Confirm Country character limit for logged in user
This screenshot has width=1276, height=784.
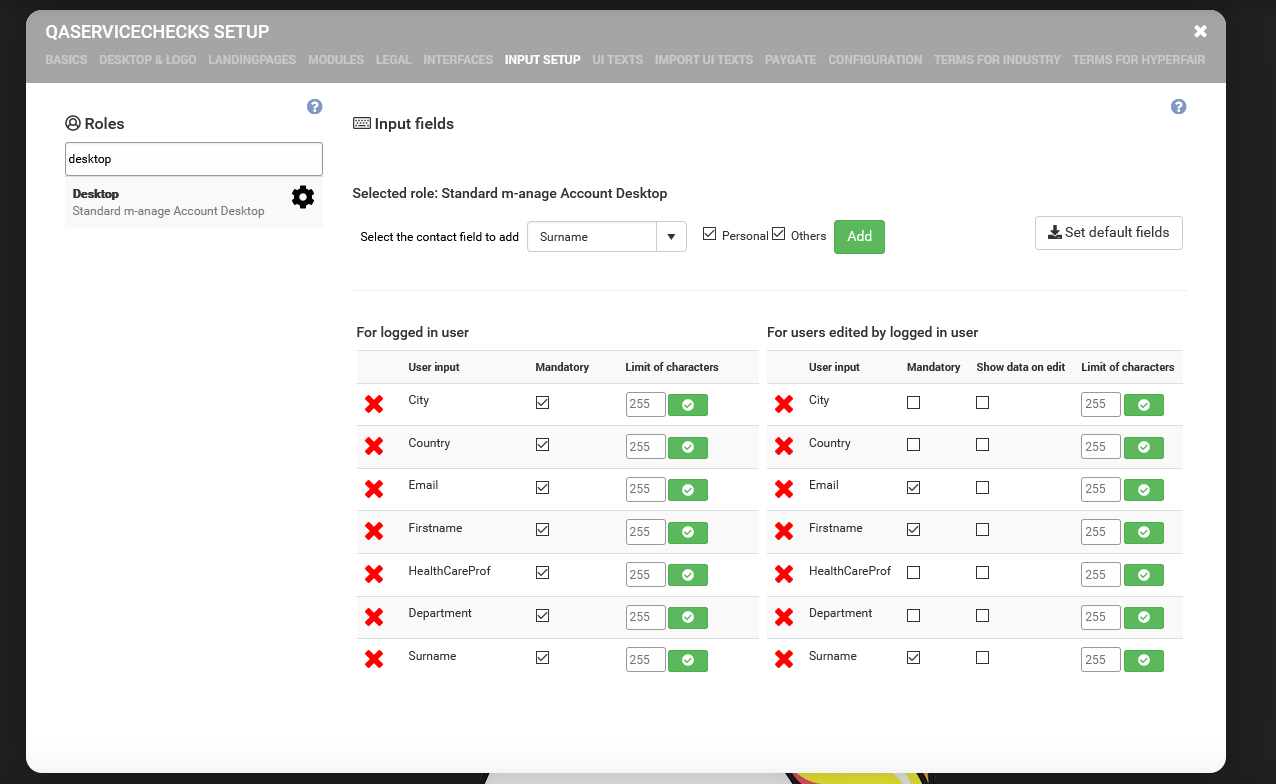point(688,447)
